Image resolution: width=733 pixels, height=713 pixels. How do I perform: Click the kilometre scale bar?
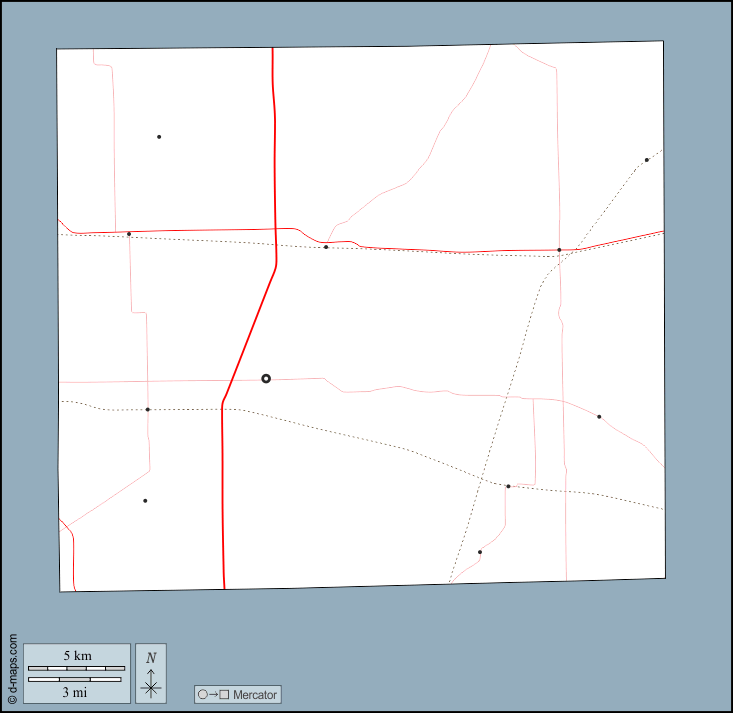pyautogui.click(x=77, y=667)
